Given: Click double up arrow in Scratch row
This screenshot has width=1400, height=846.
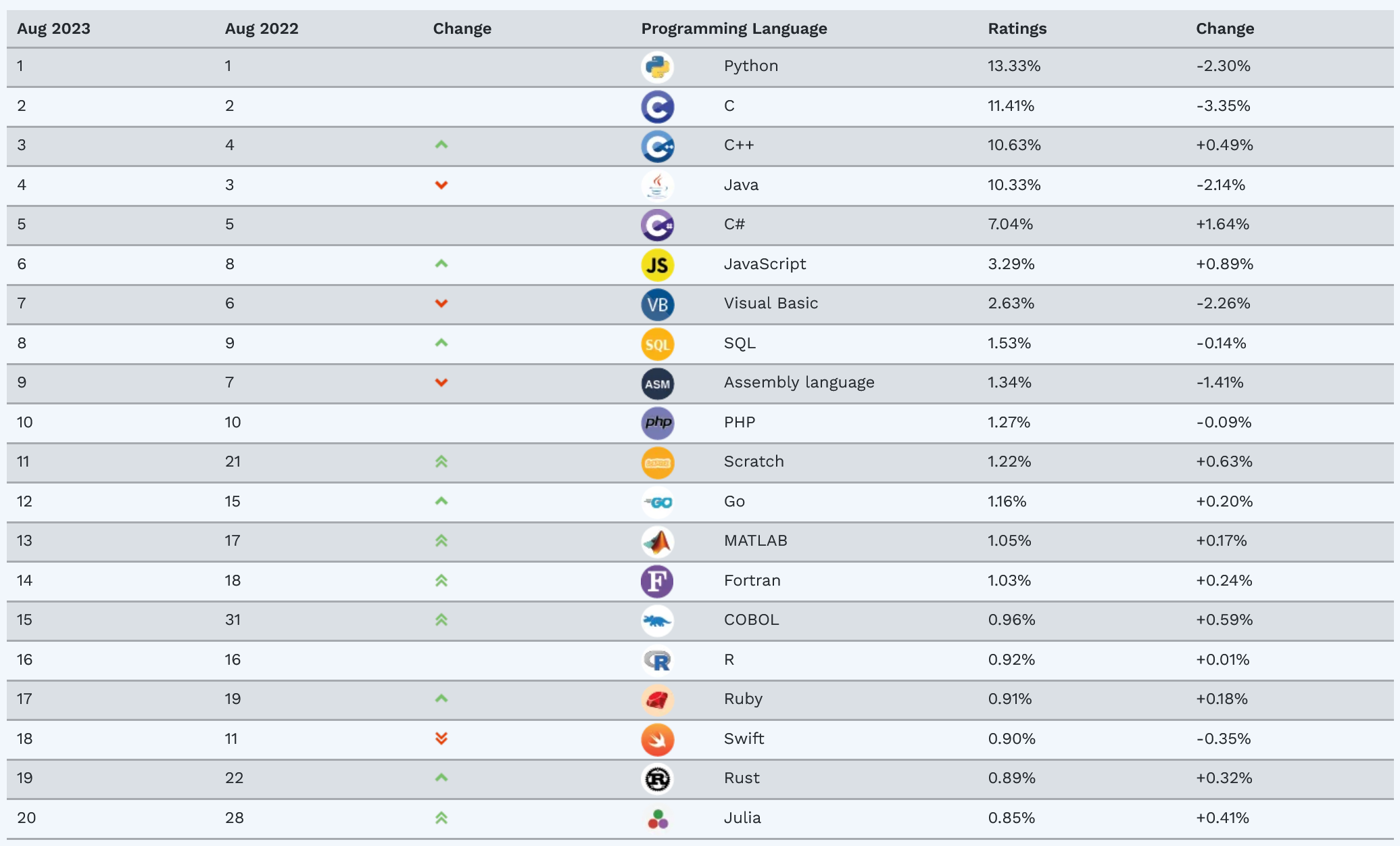Looking at the screenshot, I should 441,462.
